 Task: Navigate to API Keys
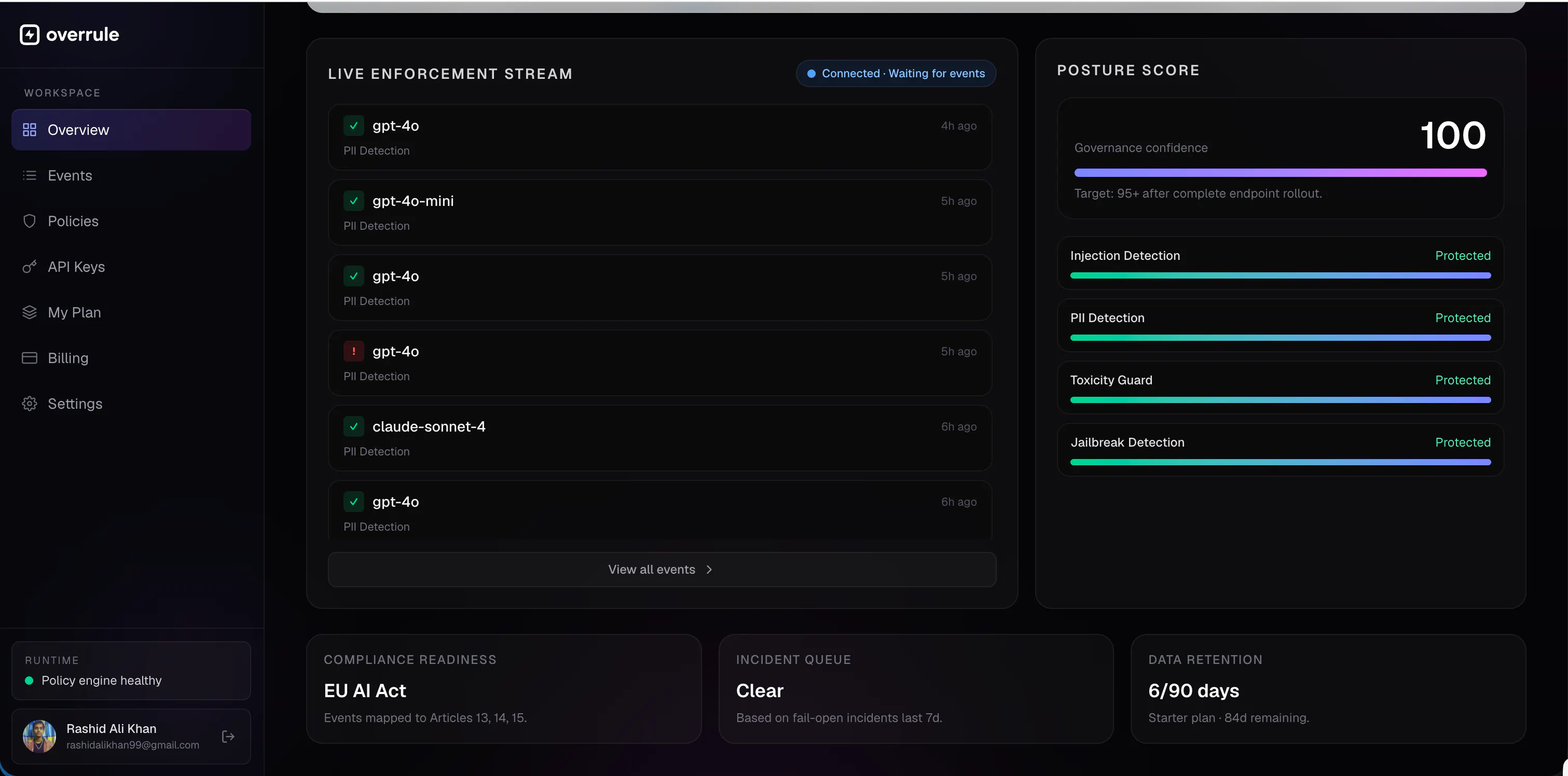pos(131,267)
